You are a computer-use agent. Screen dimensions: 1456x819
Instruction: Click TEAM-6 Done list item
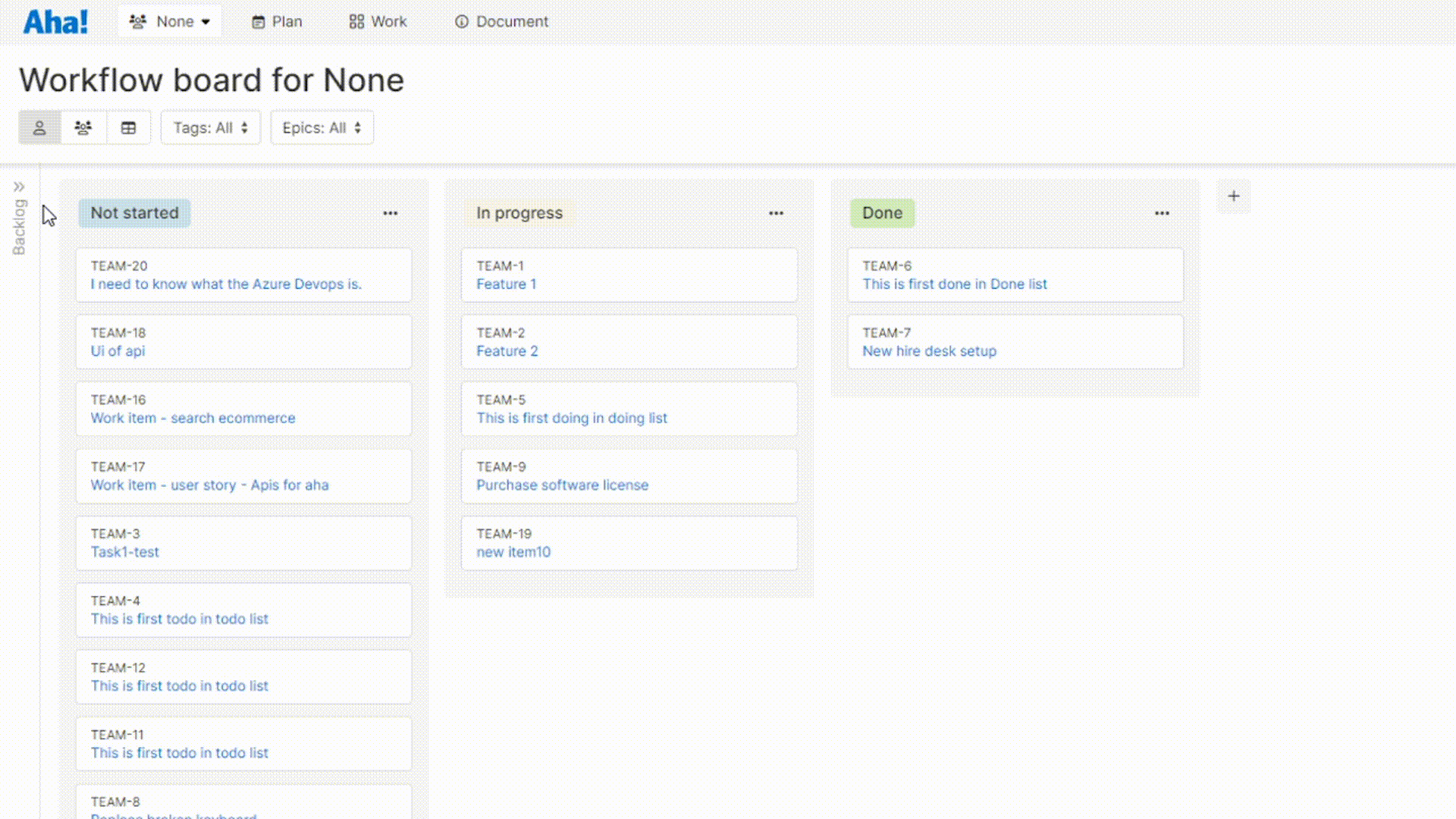[1015, 275]
